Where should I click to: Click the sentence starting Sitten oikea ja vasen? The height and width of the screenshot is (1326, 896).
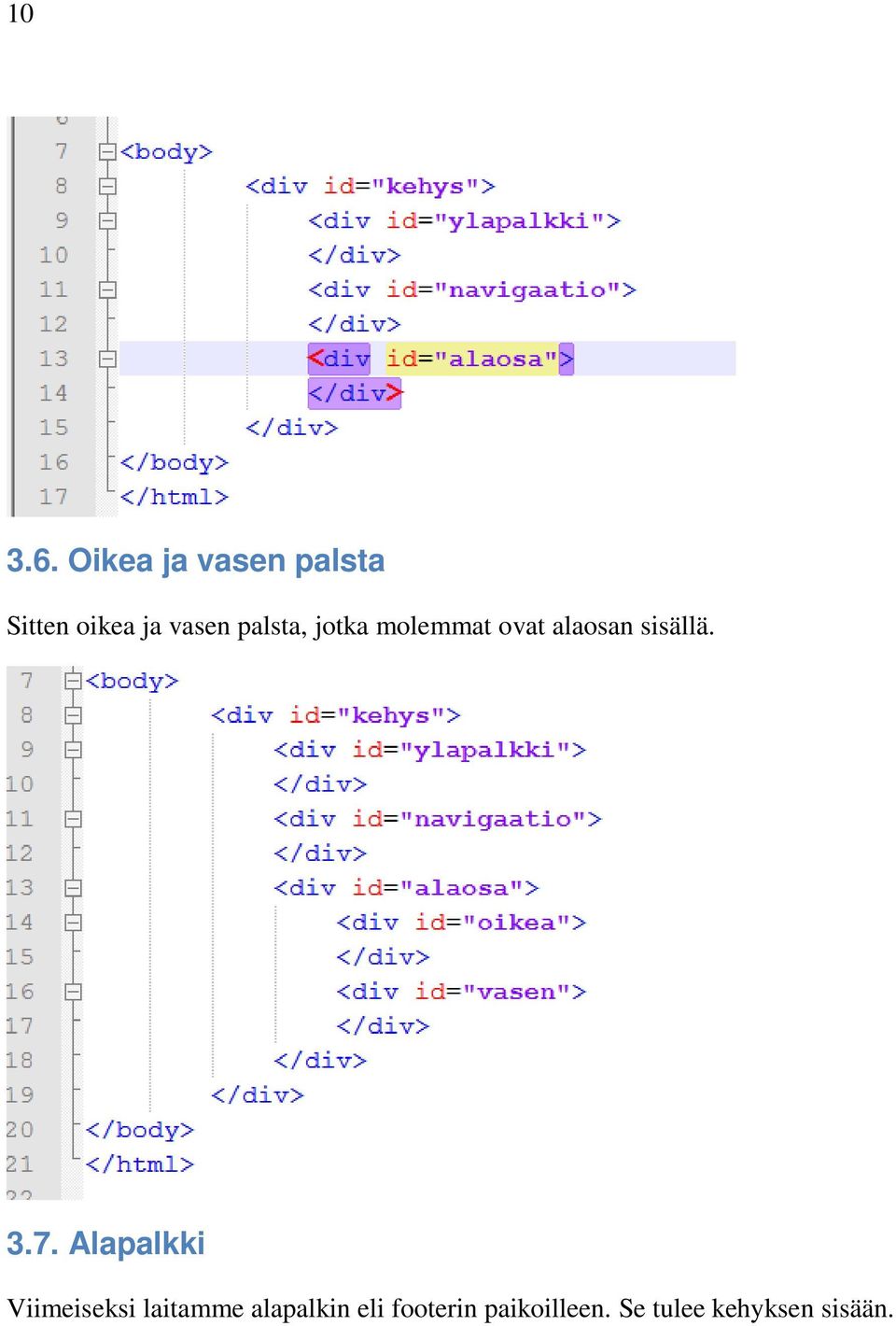360,627
